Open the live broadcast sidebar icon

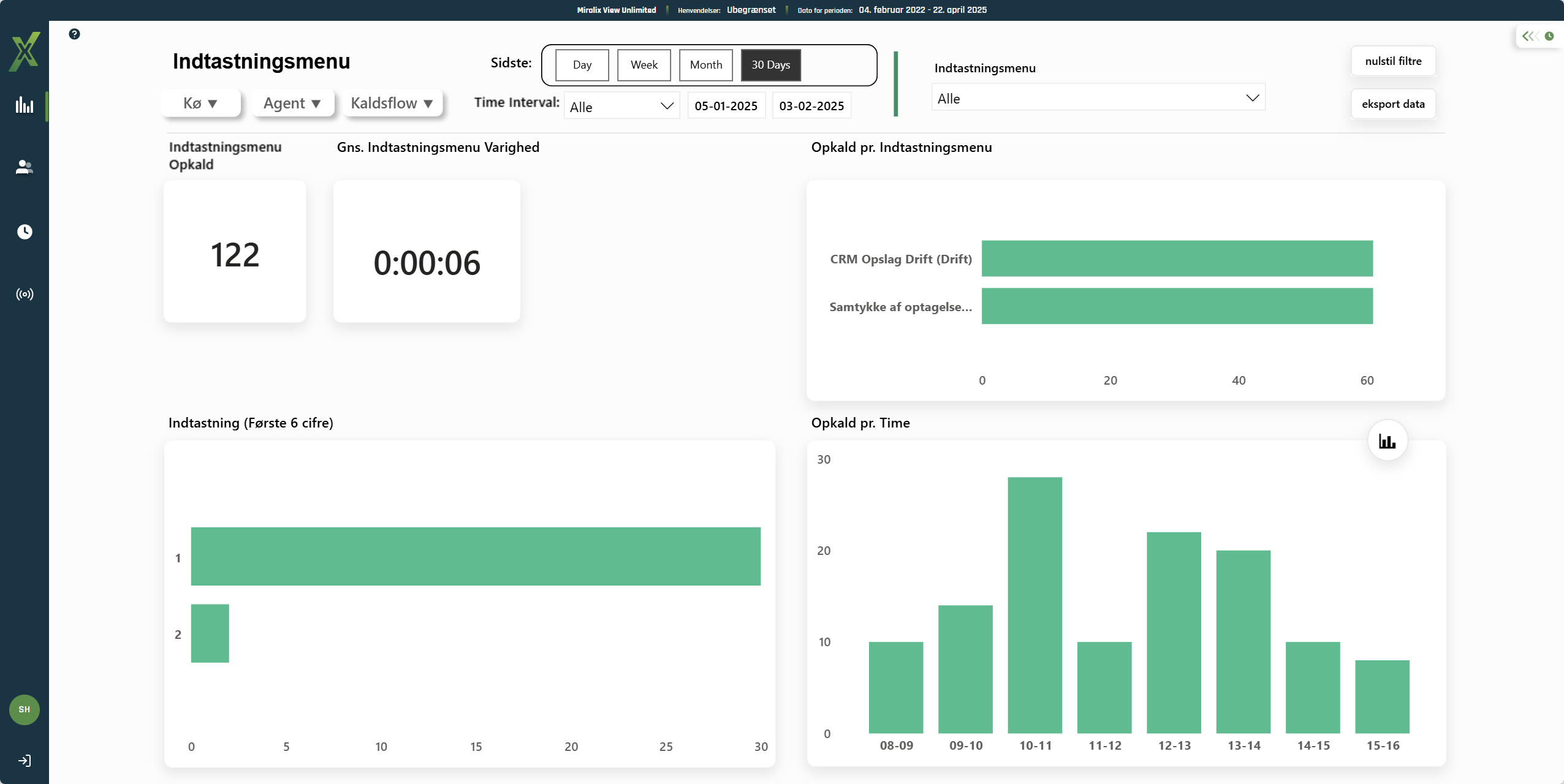click(25, 295)
